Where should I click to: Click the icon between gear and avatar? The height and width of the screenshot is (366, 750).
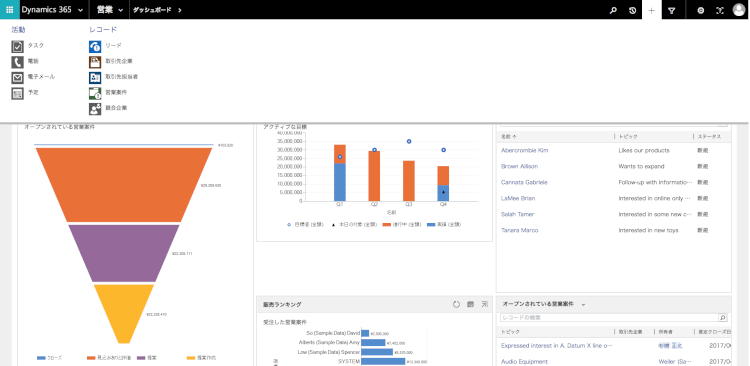pyautogui.click(x=719, y=10)
